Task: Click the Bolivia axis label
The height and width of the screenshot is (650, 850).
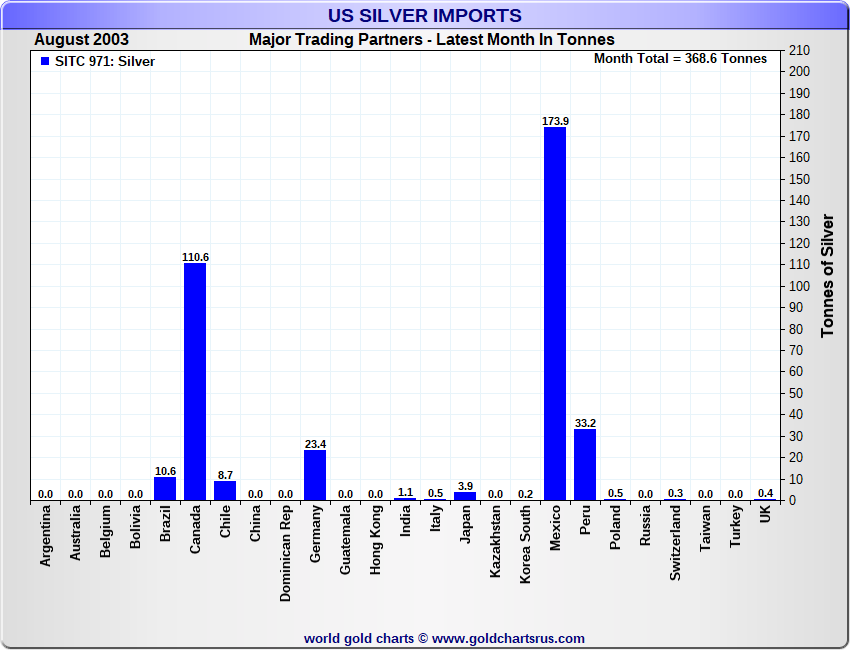Action: pos(135,526)
